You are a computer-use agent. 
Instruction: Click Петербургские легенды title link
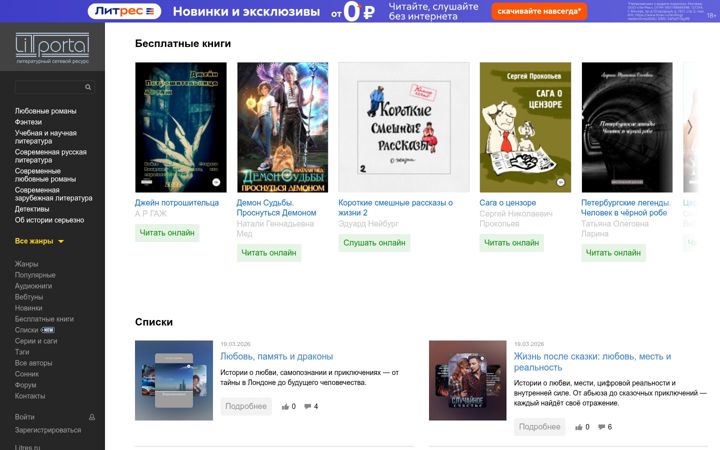[626, 208]
